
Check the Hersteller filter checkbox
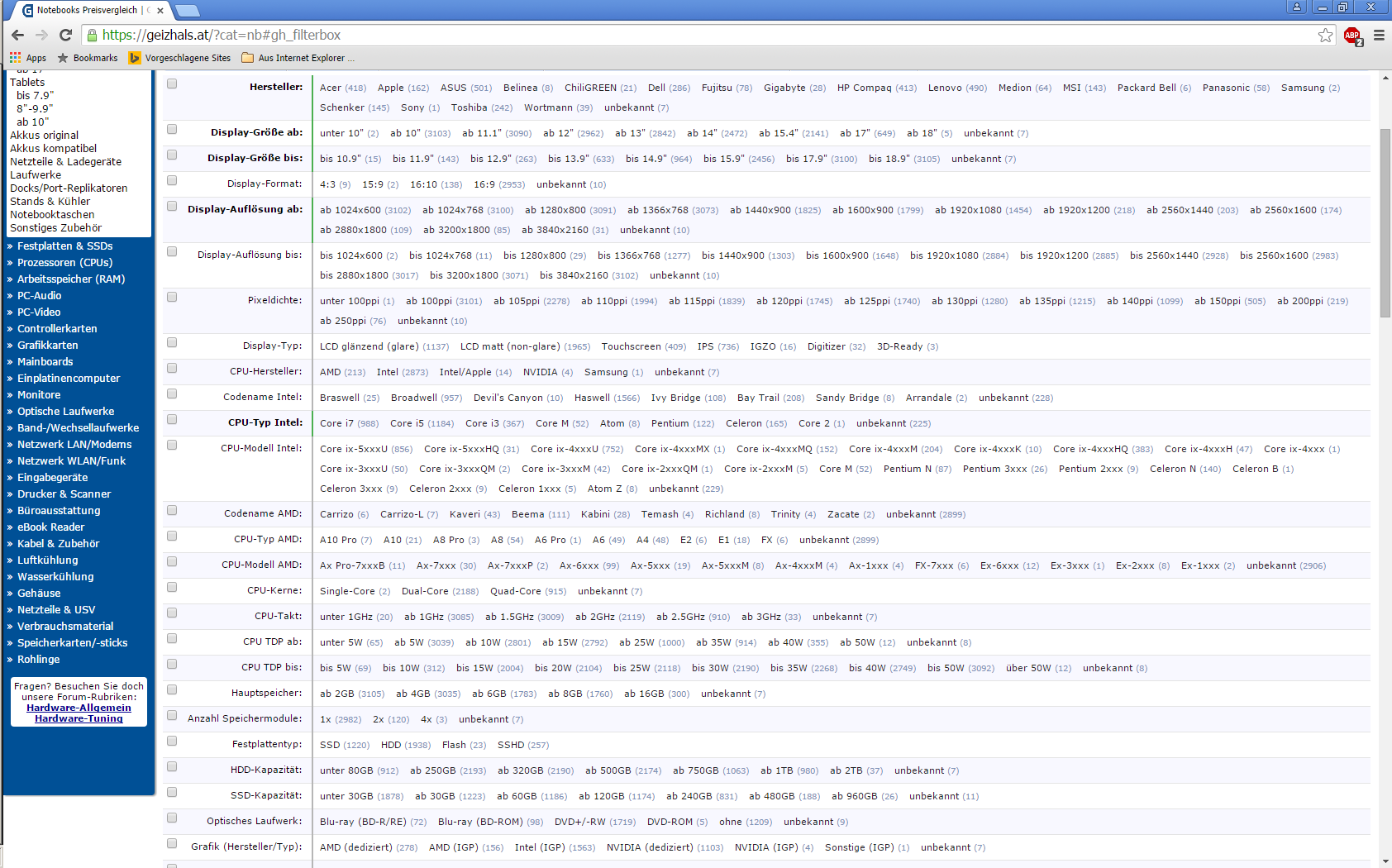click(x=172, y=83)
